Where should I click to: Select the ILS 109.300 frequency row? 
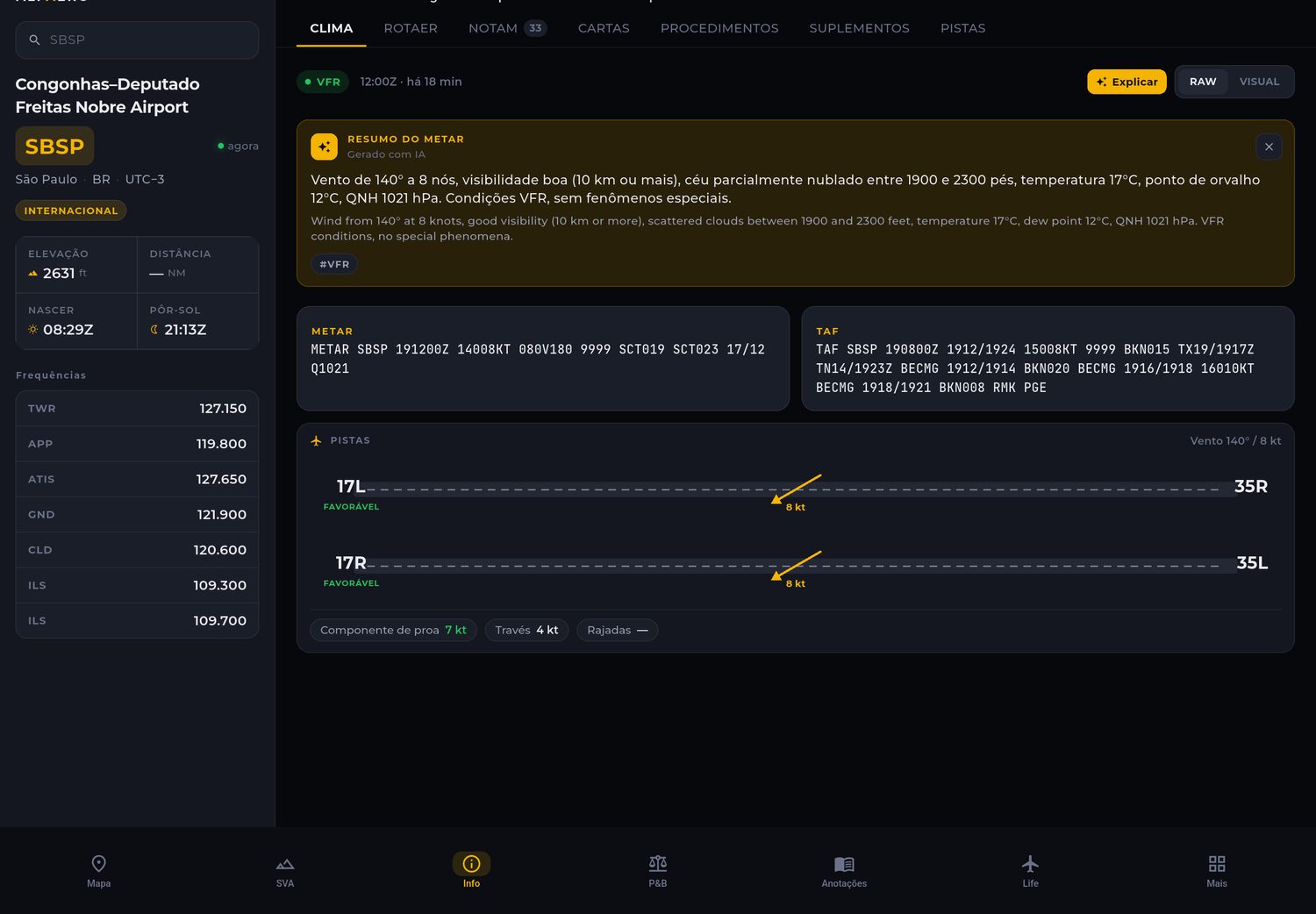[x=137, y=585]
